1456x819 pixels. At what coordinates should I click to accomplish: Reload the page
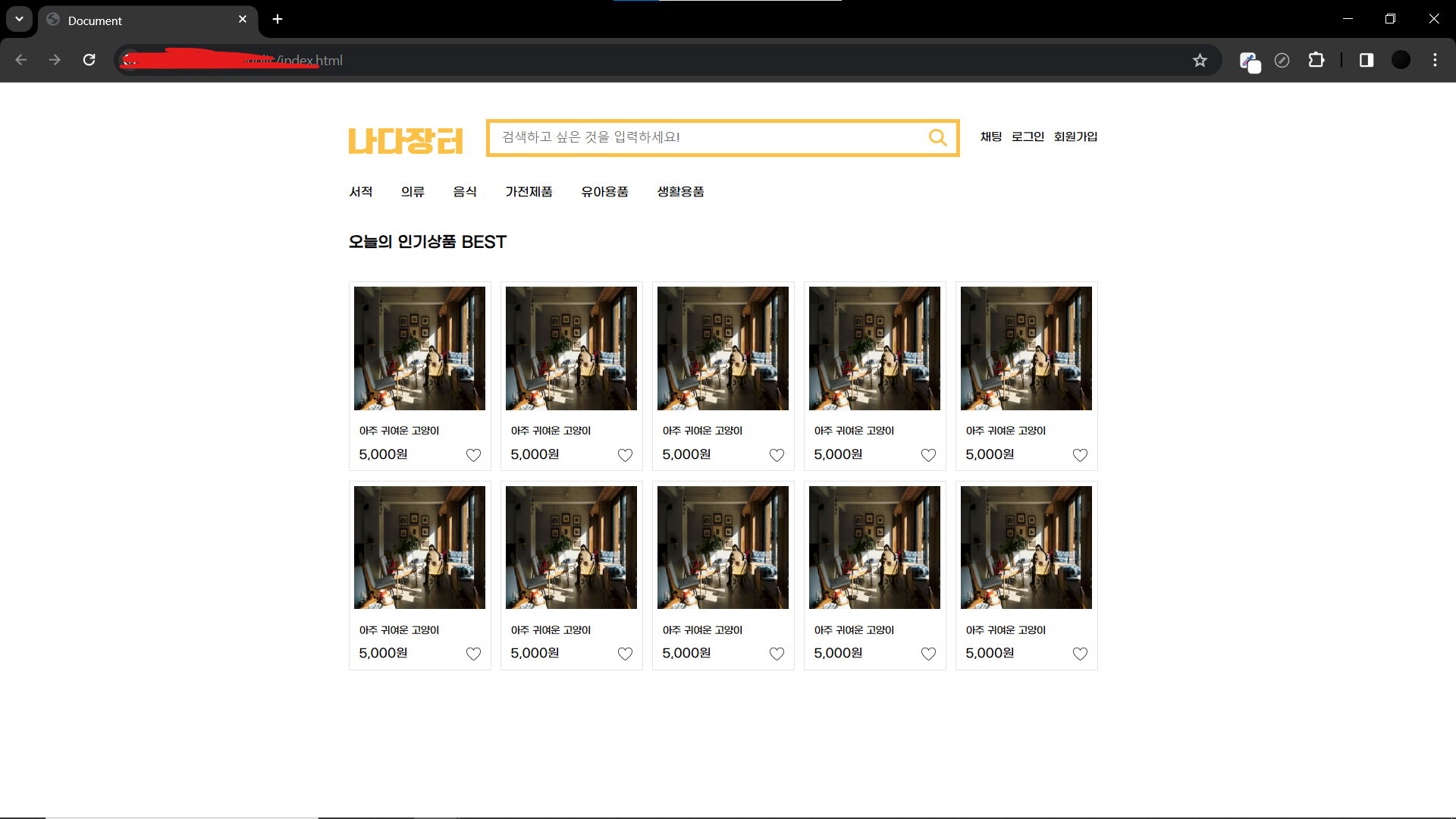point(89,60)
